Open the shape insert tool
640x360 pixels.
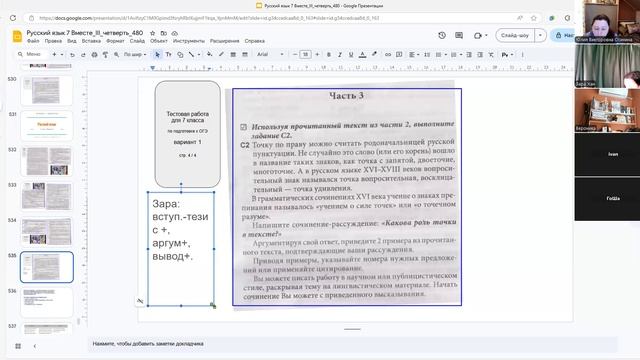(x=180, y=55)
